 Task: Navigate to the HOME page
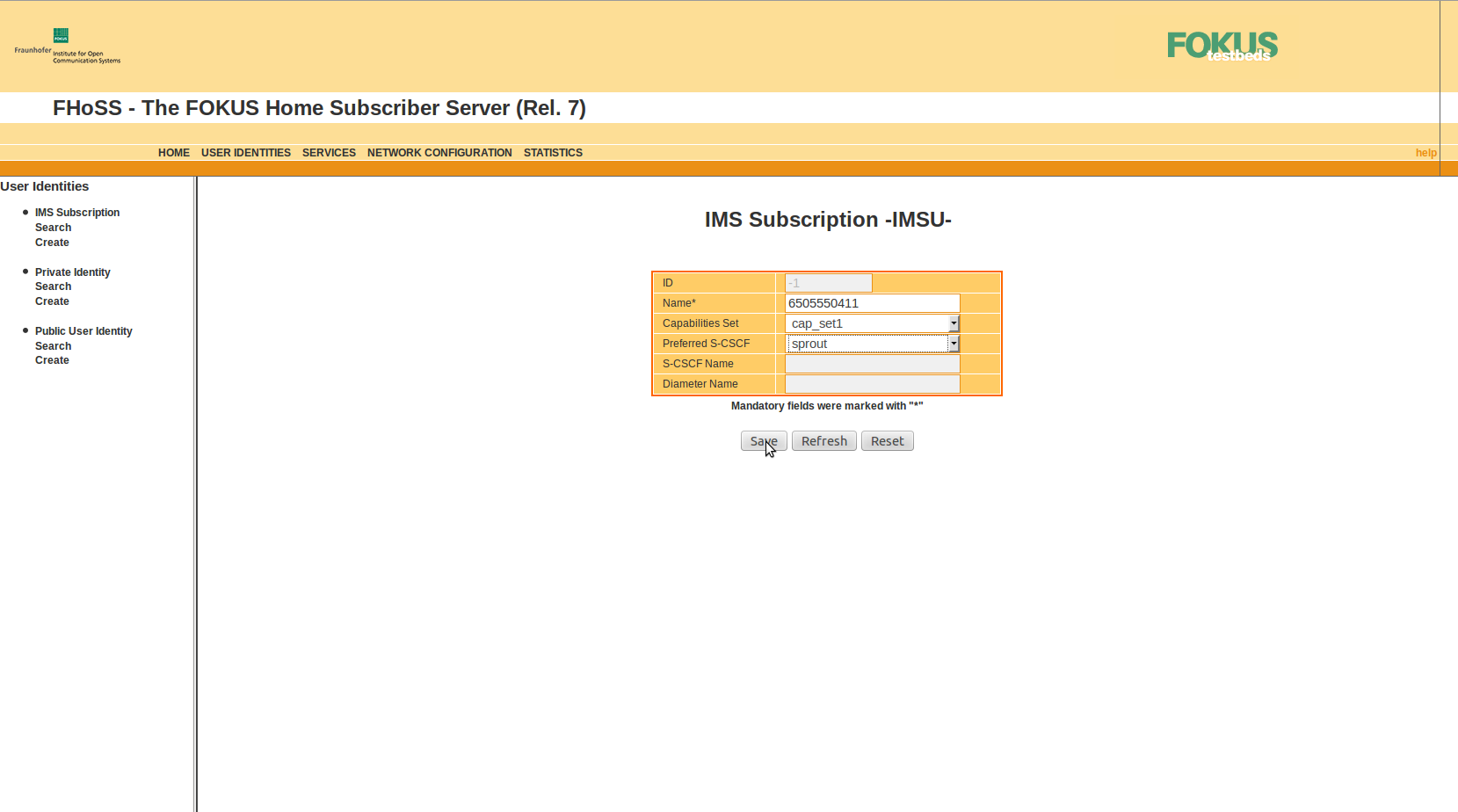pos(173,152)
